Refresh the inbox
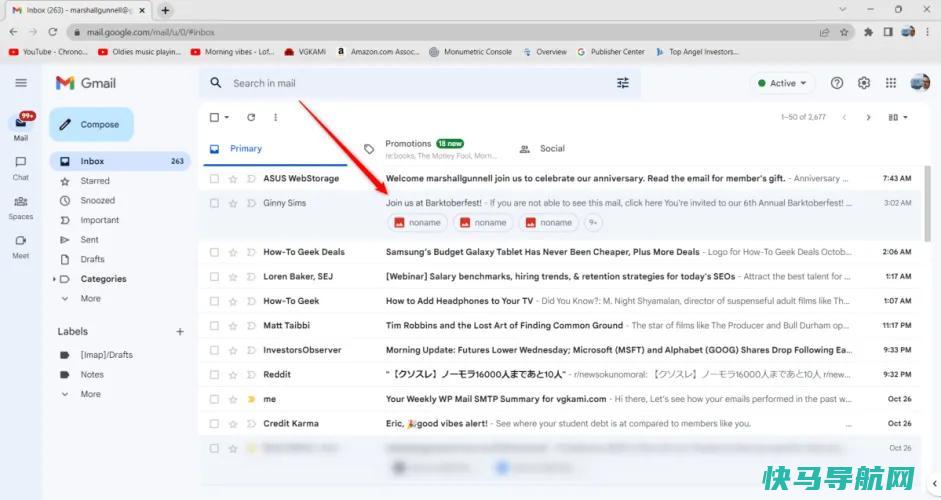 click(251, 118)
